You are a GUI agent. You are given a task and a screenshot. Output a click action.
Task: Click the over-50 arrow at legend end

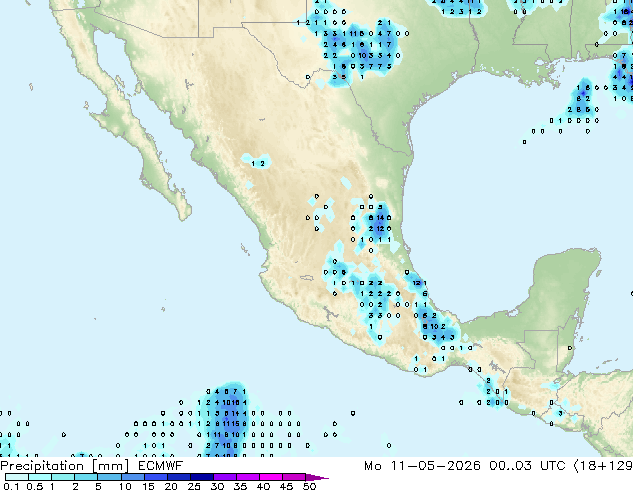click(x=317, y=478)
